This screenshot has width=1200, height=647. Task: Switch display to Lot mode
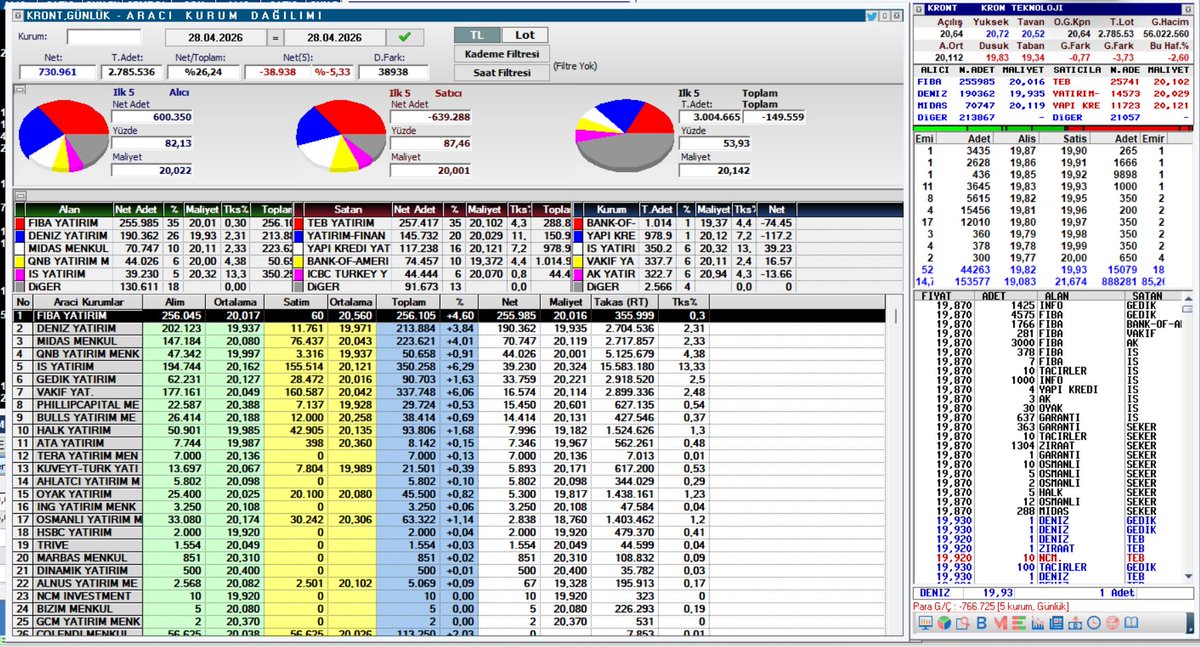(x=525, y=35)
